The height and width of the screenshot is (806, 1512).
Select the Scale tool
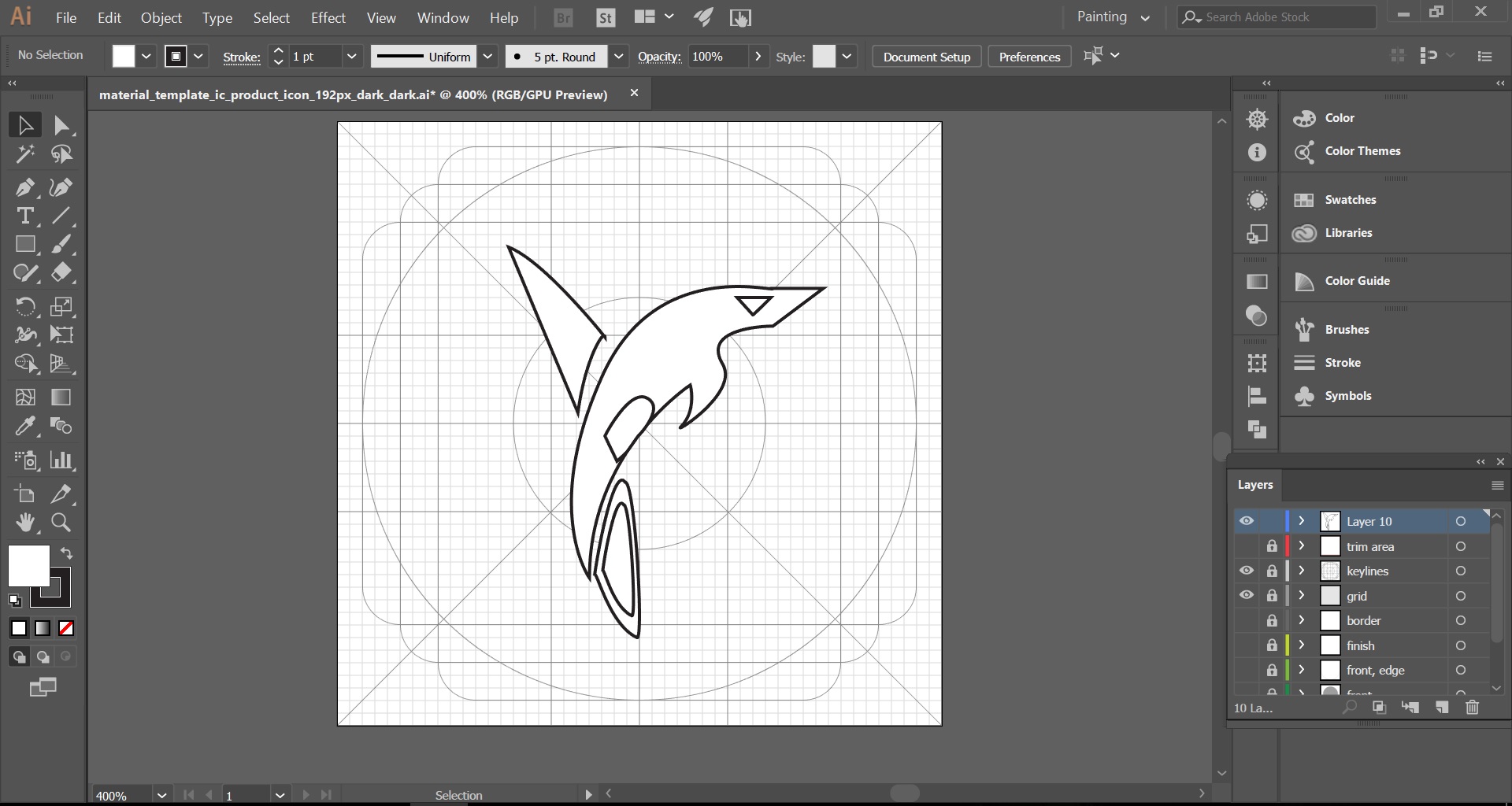(61, 306)
